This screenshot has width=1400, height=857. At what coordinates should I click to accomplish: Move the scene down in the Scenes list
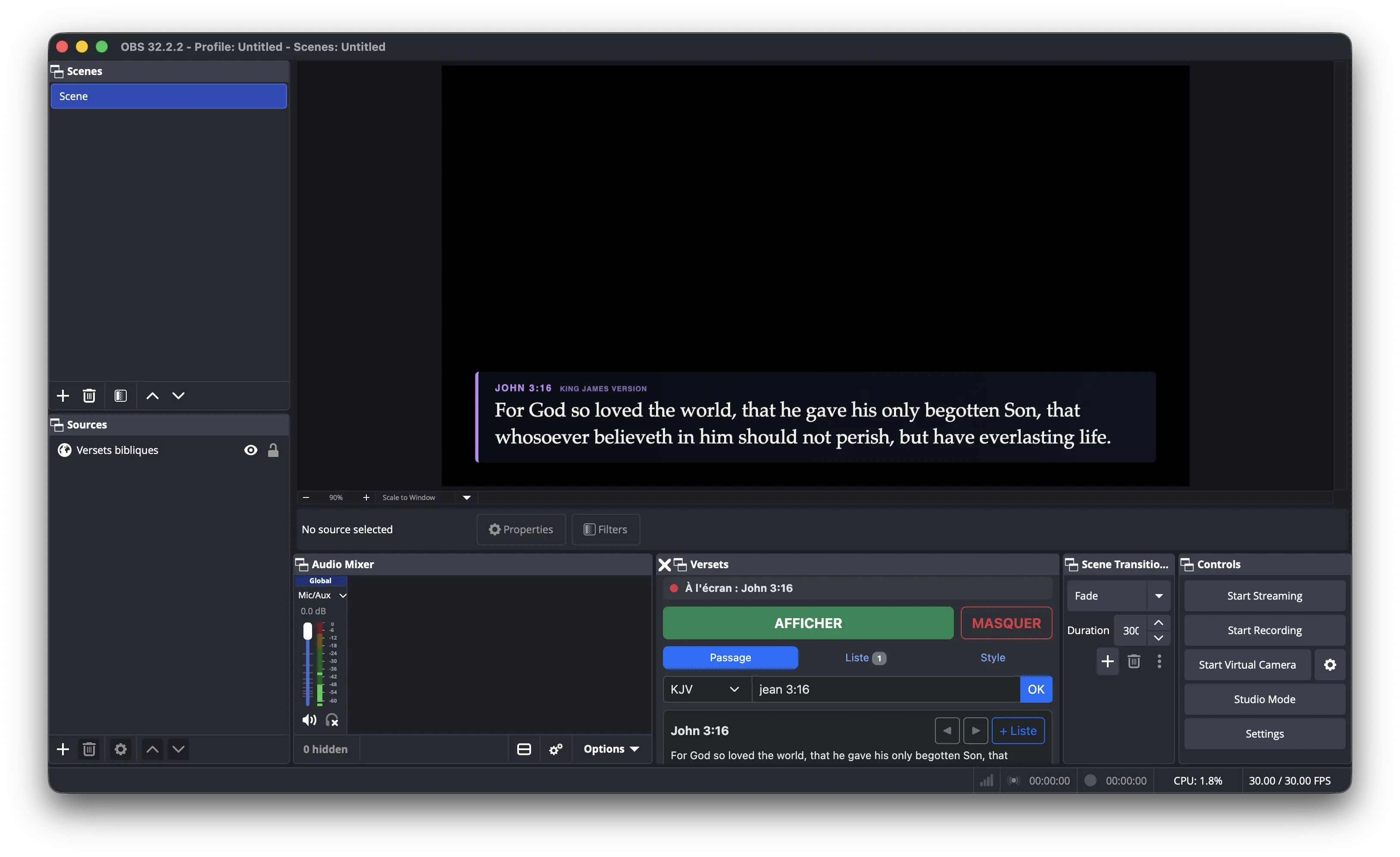(x=178, y=396)
